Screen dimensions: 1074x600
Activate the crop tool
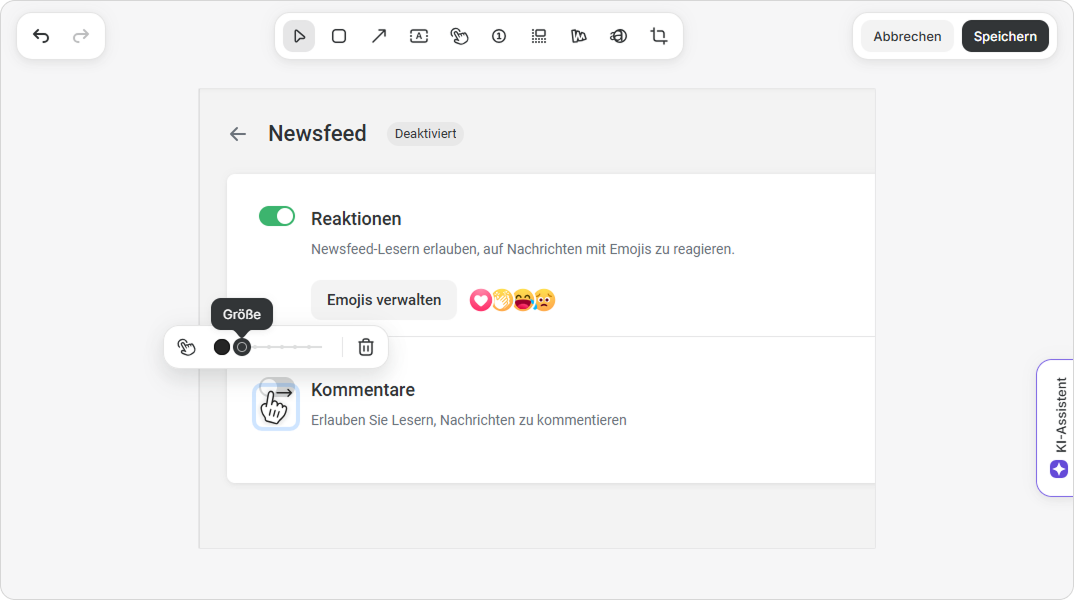(x=659, y=36)
